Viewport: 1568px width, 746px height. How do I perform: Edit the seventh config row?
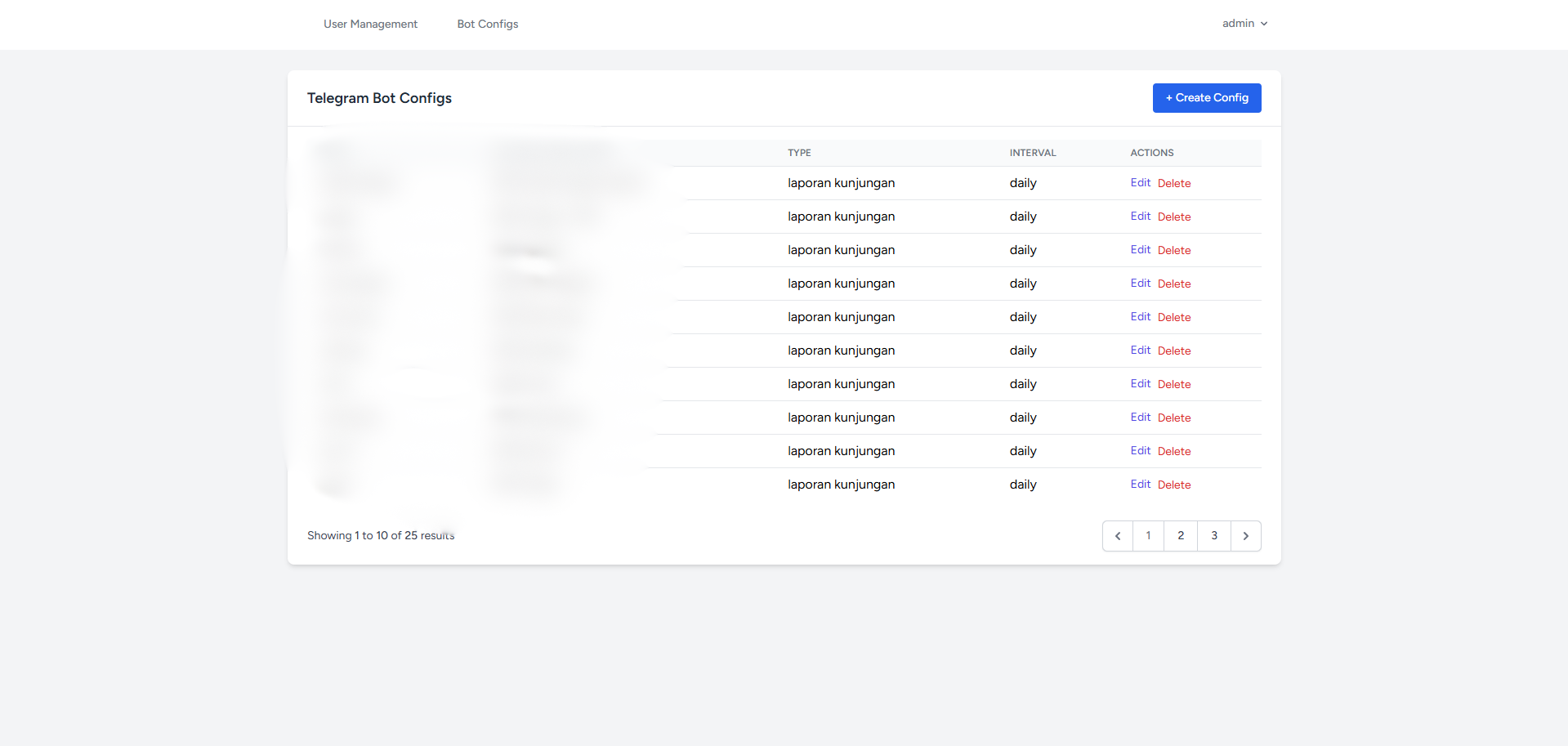click(x=1140, y=384)
